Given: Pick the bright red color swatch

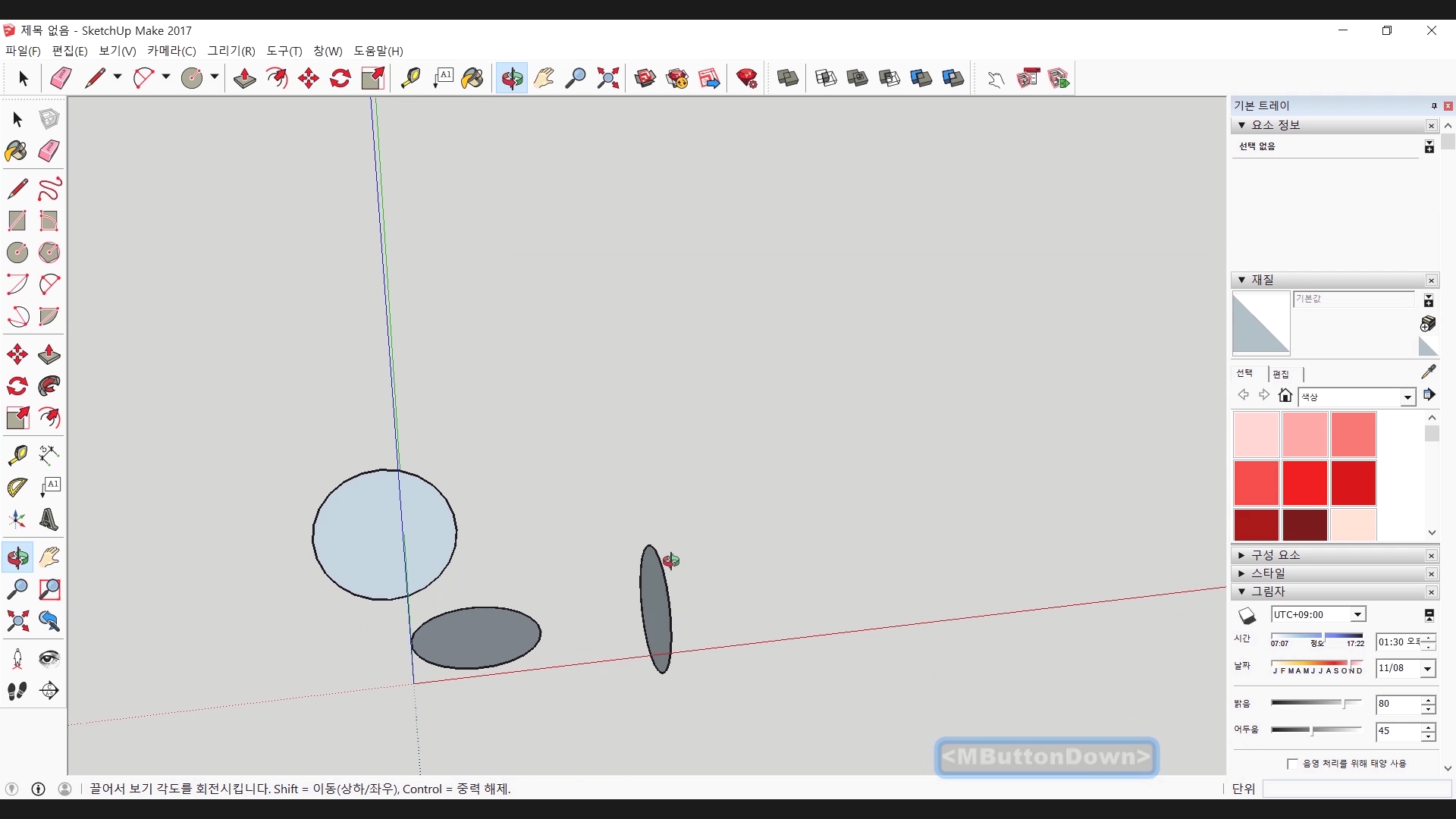Looking at the screenshot, I should pyautogui.click(x=1304, y=483).
